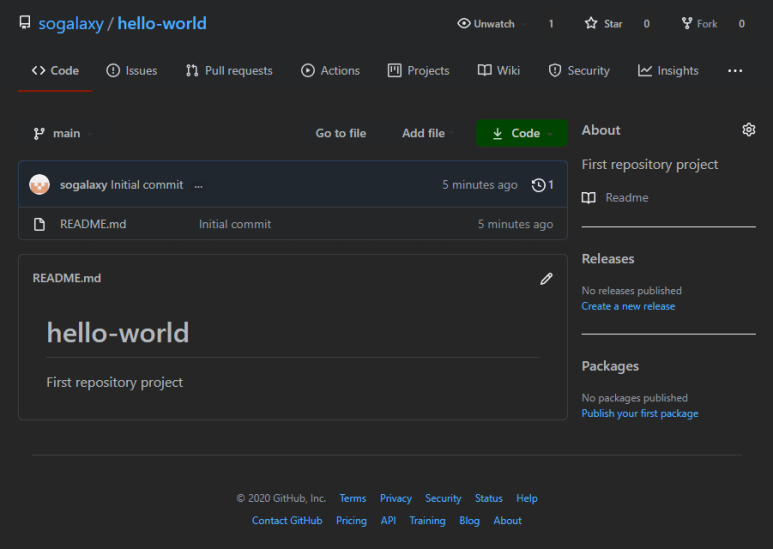The height and width of the screenshot is (549, 773).
Task: Open Initial commit link in README.md row
Action: coord(235,224)
